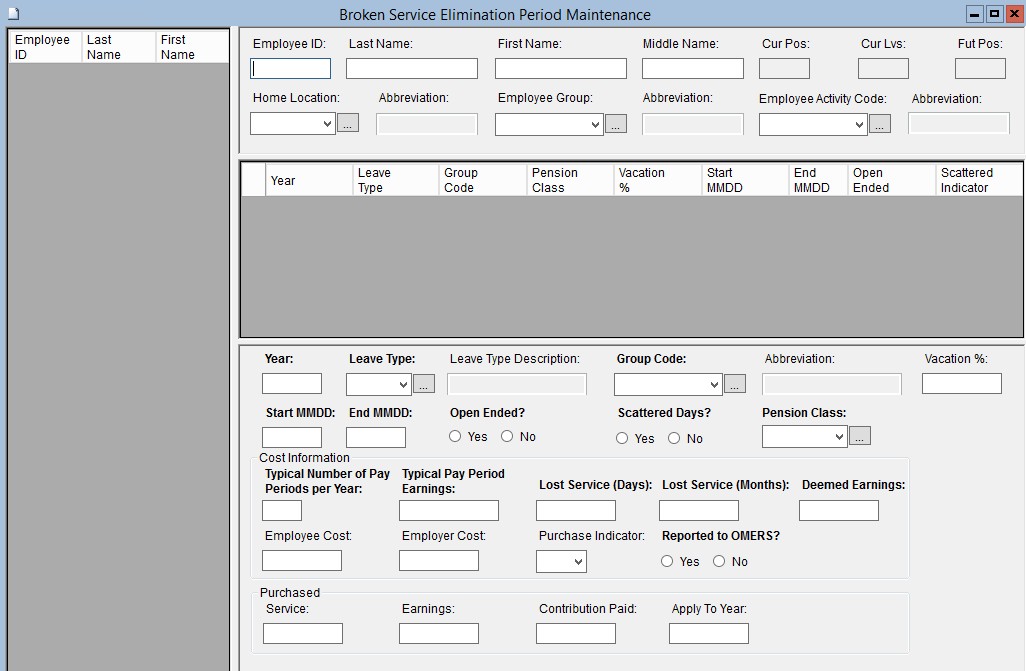Select No for Scattered Days

click(x=674, y=438)
